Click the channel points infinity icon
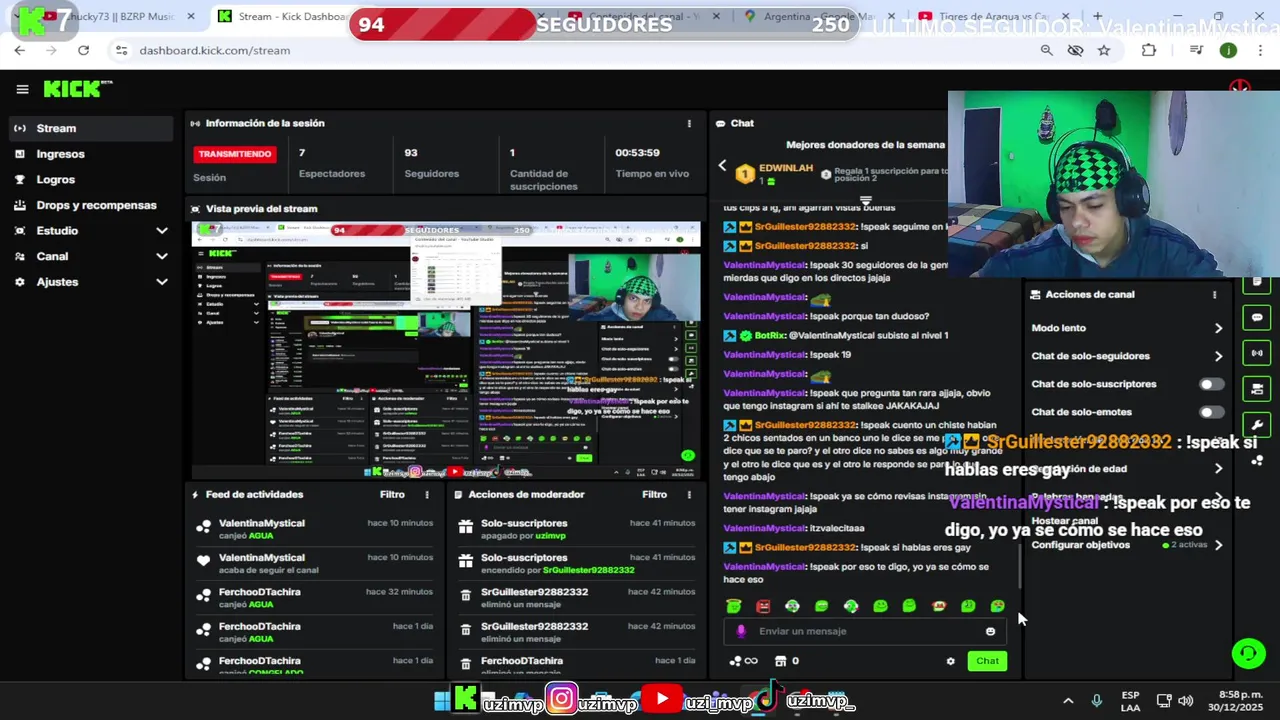Viewport: 1280px width, 720px height. click(x=743, y=661)
